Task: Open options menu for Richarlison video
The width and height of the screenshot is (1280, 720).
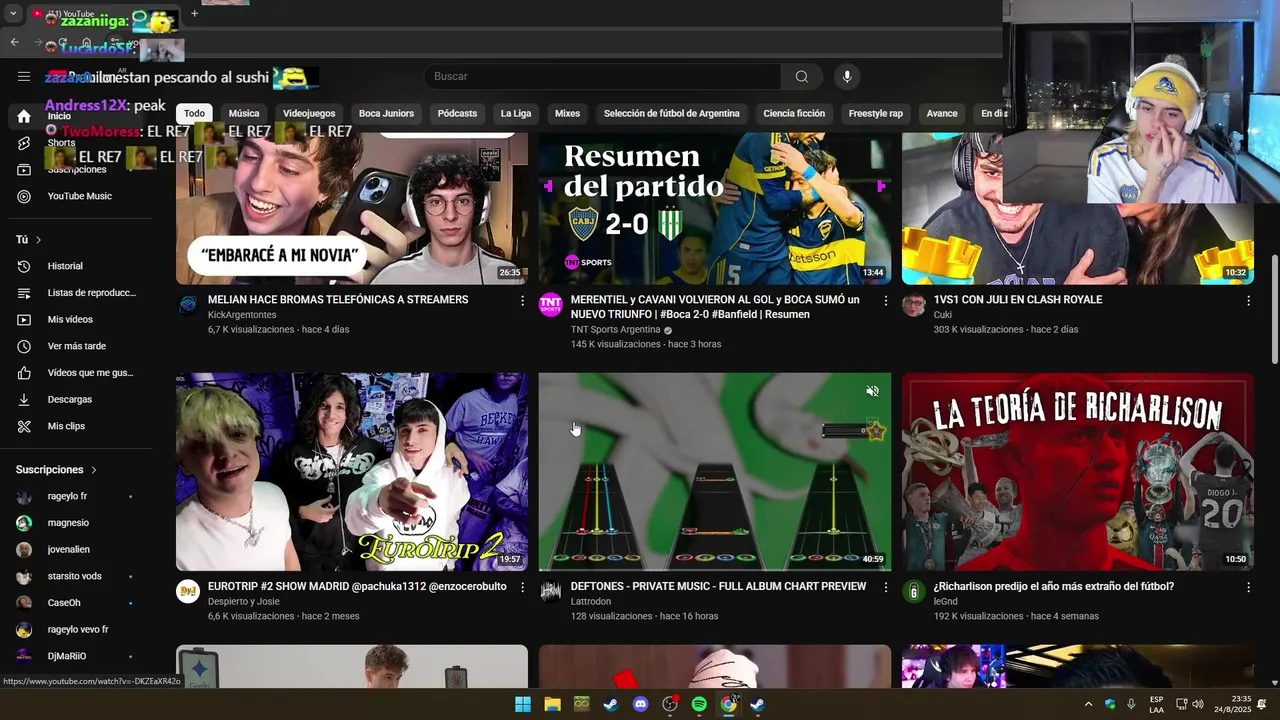Action: [x=1248, y=587]
